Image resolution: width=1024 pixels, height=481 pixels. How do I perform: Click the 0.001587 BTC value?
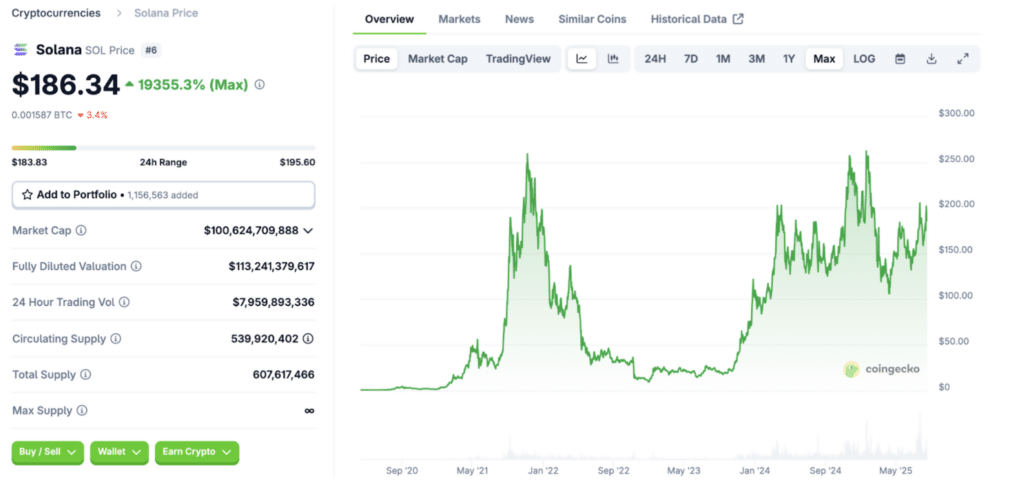42,115
